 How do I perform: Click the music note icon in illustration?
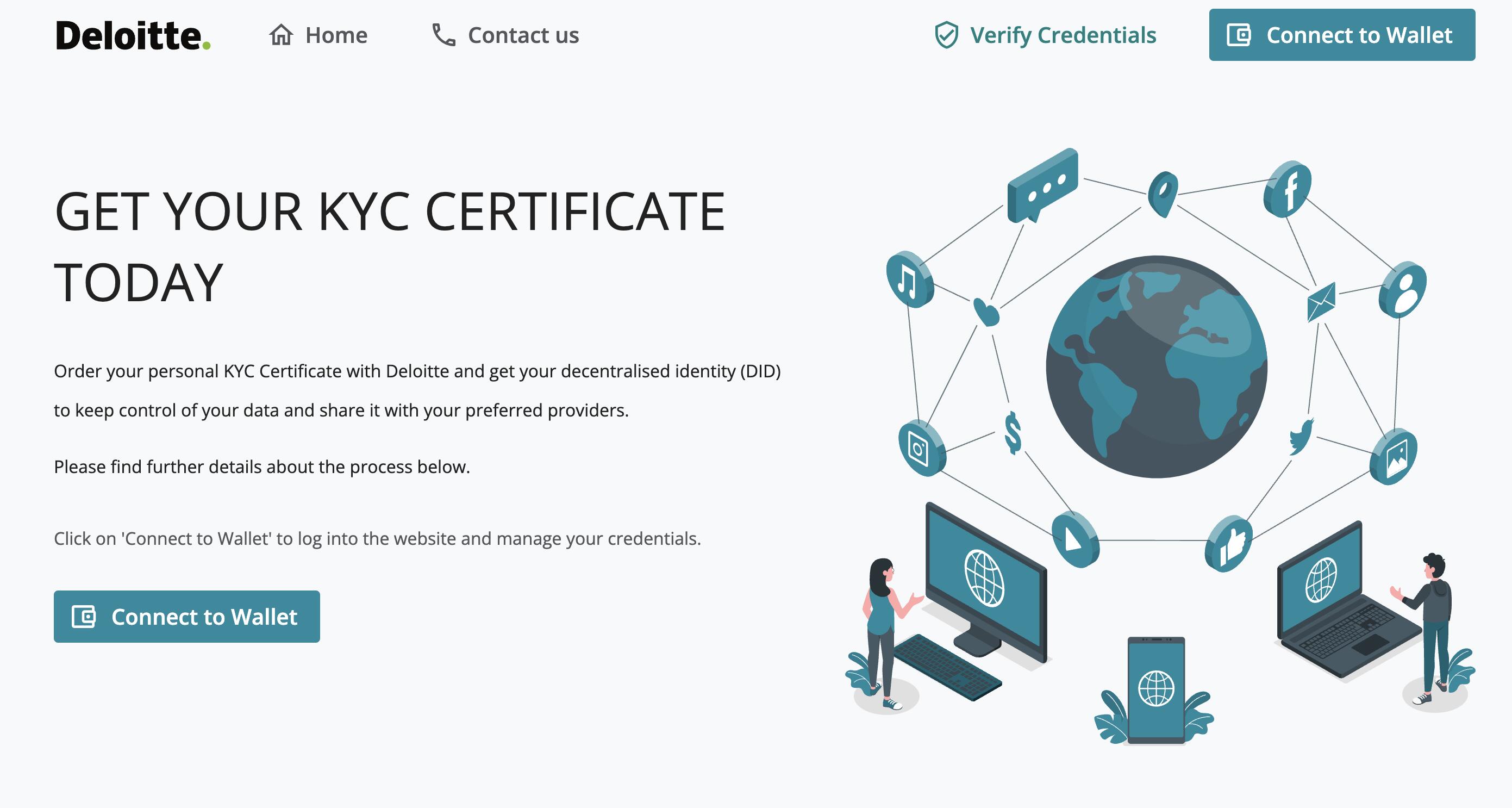[x=909, y=279]
